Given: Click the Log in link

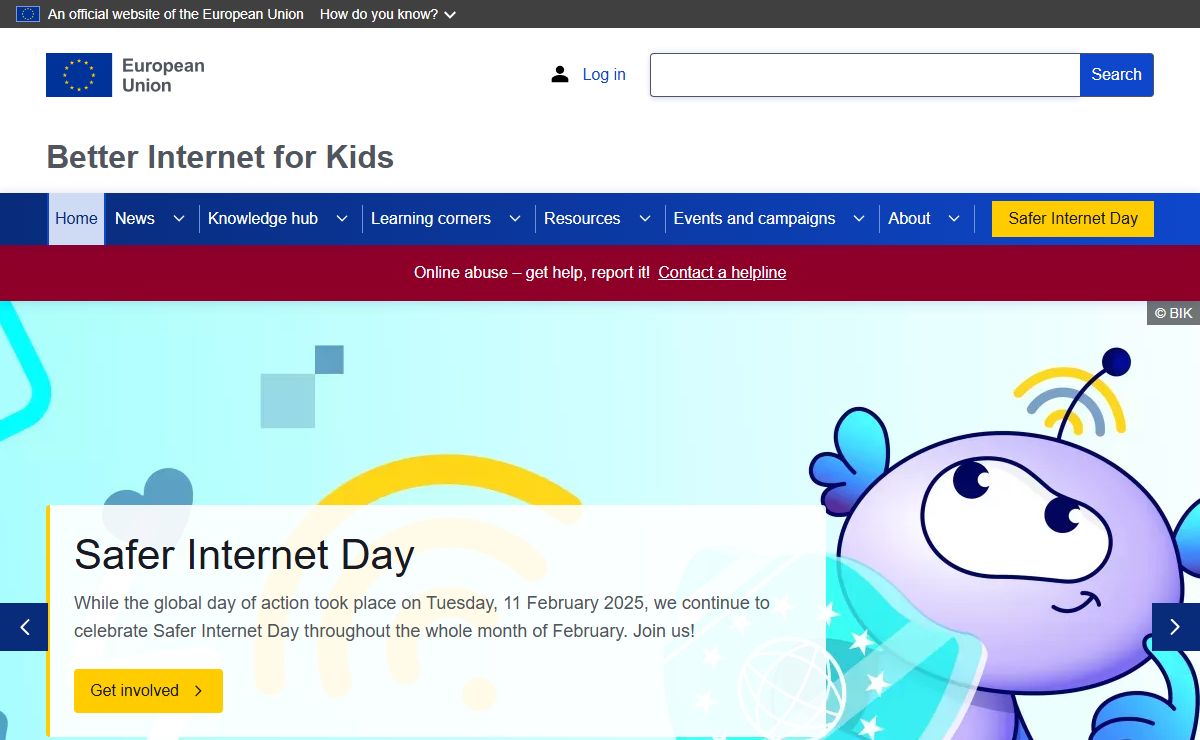Looking at the screenshot, I should pos(604,75).
